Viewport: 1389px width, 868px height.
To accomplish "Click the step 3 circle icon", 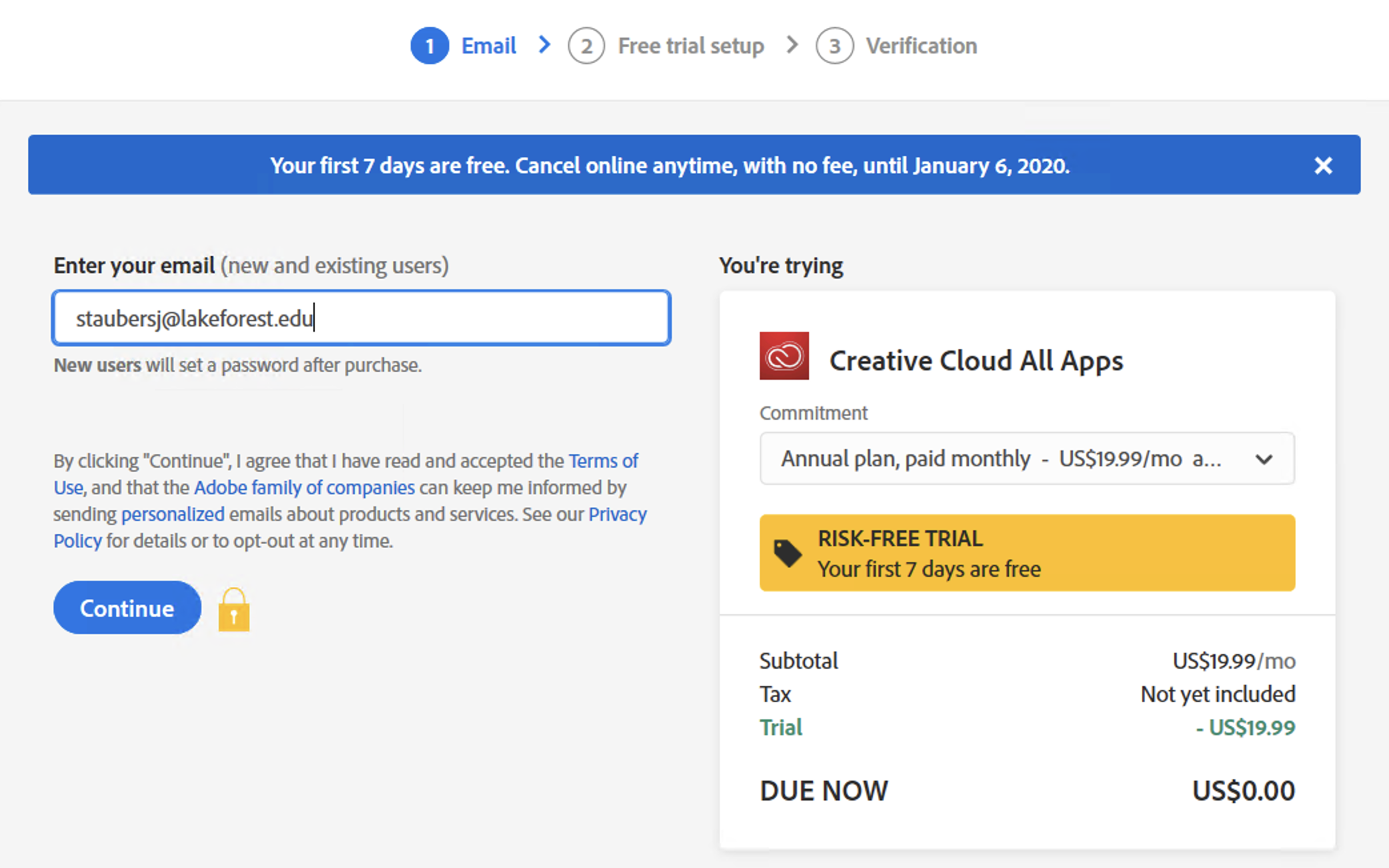I will pos(834,46).
